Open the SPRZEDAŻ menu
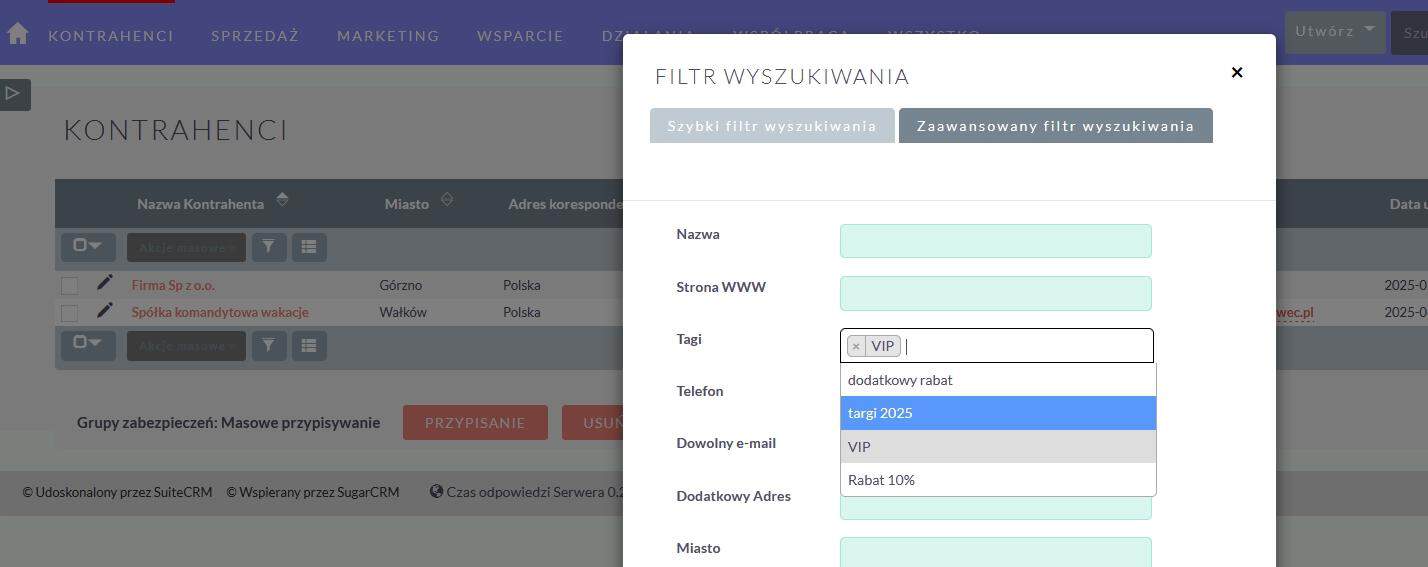 [x=255, y=36]
